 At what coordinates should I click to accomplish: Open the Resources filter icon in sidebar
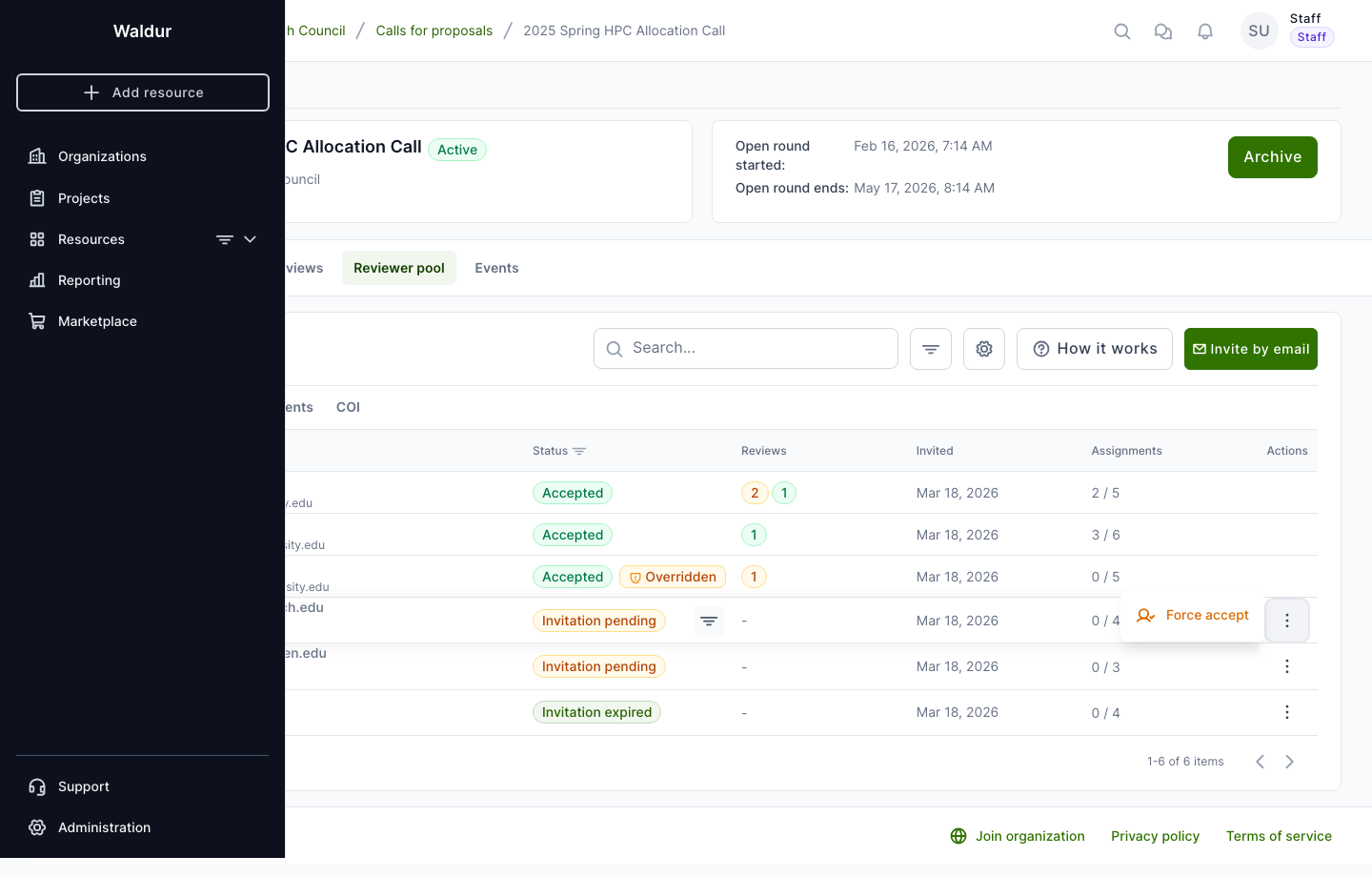(x=225, y=239)
